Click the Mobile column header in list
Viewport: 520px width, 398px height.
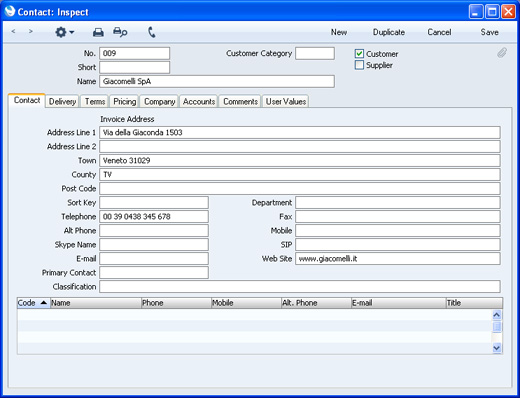pos(246,303)
